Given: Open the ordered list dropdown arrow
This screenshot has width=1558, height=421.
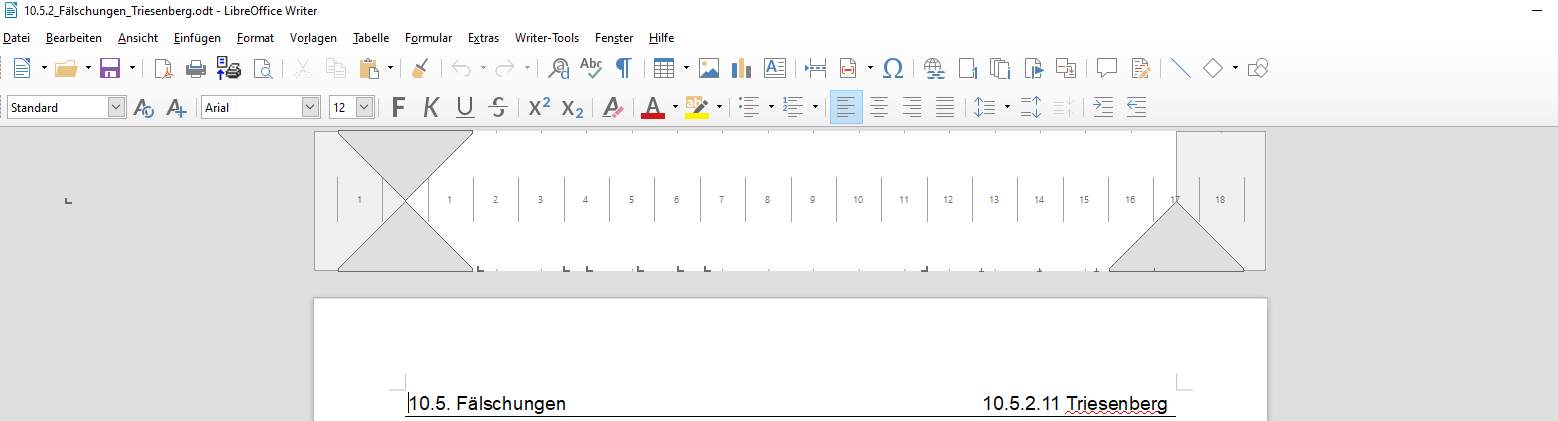Looking at the screenshot, I should tap(815, 107).
